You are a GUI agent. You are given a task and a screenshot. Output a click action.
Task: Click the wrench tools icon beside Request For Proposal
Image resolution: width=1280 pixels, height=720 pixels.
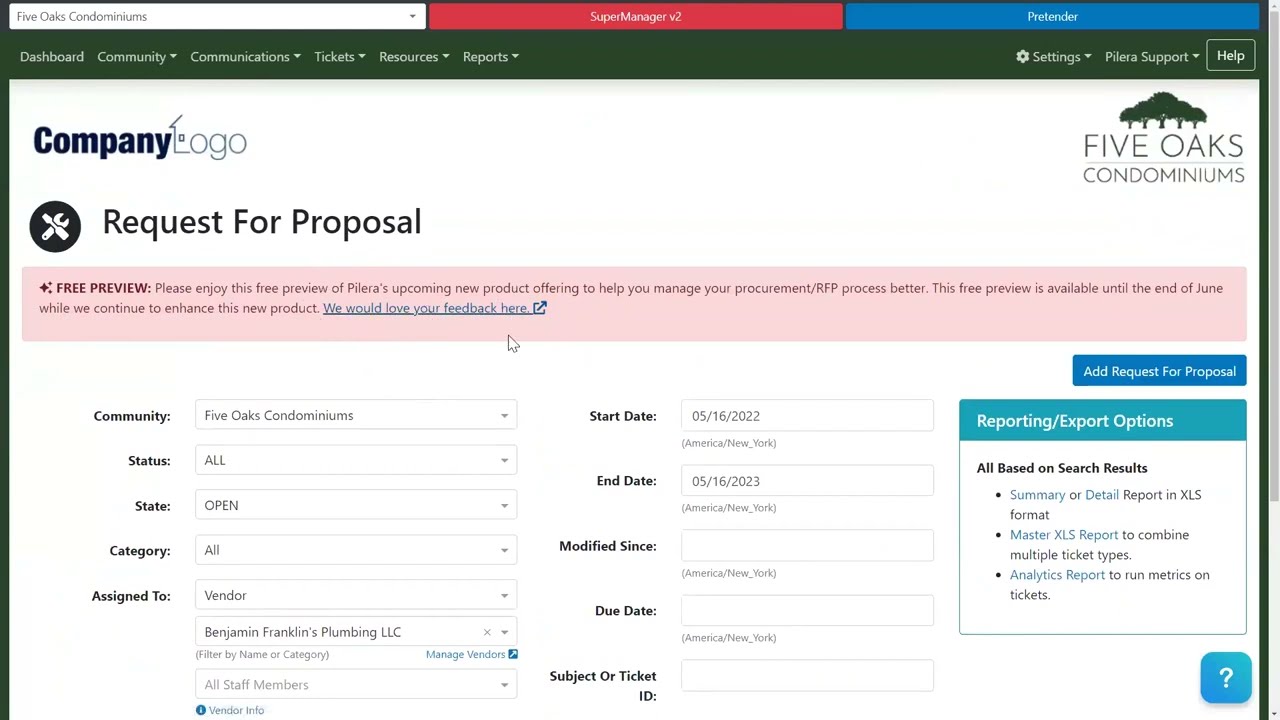[x=55, y=226]
